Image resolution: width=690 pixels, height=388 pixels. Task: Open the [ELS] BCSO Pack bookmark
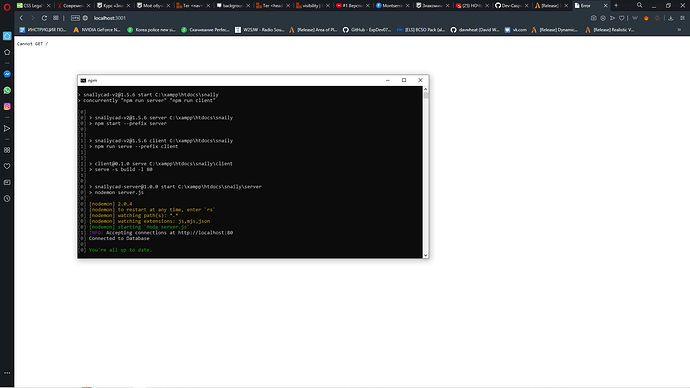[421, 30]
